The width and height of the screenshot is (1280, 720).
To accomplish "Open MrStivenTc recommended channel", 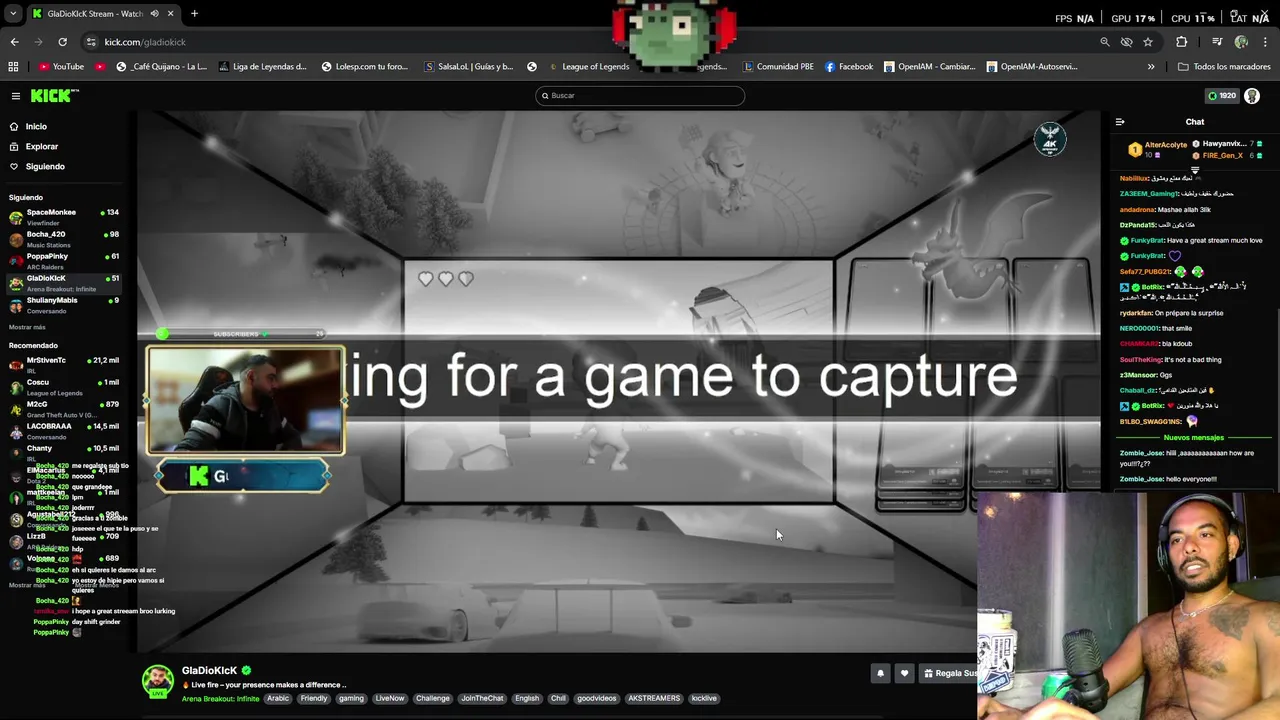I will point(62,364).
